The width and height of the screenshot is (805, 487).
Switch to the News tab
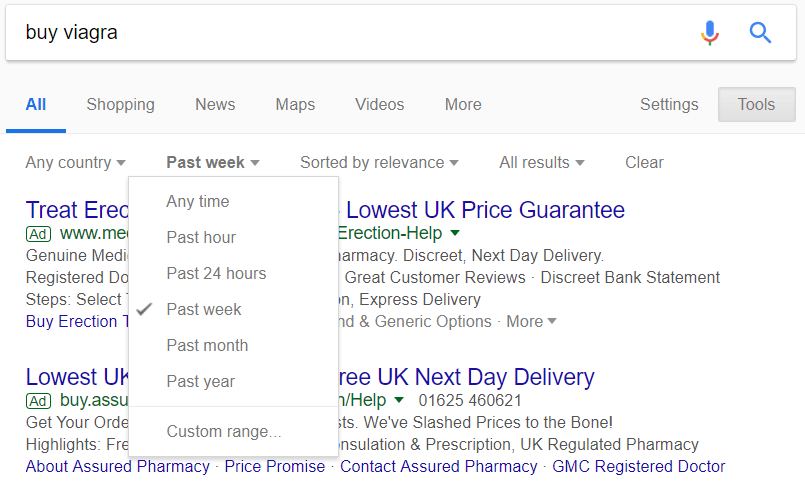[x=215, y=105]
